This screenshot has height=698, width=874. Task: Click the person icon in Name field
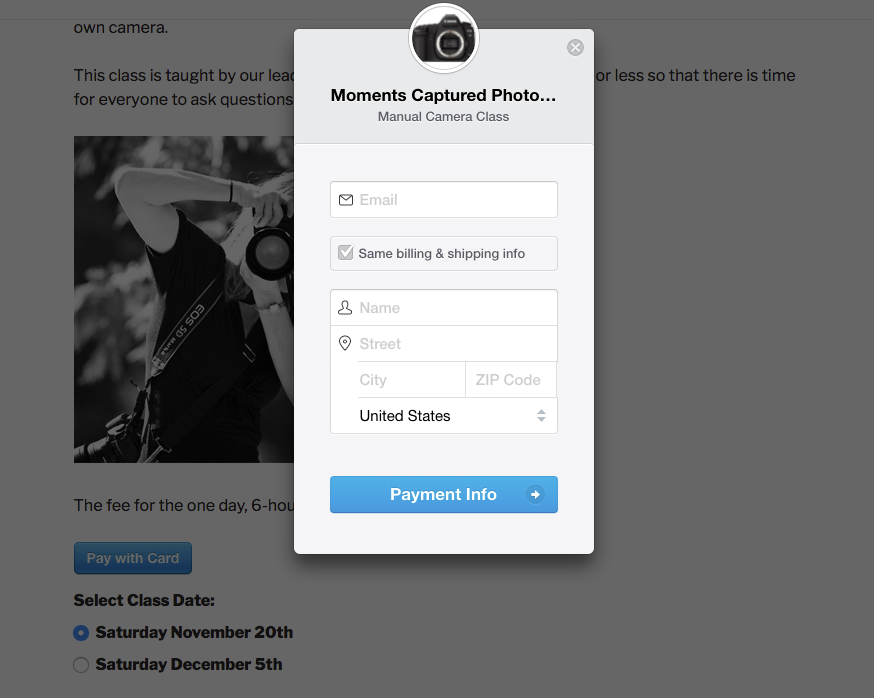pyautogui.click(x=346, y=308)
